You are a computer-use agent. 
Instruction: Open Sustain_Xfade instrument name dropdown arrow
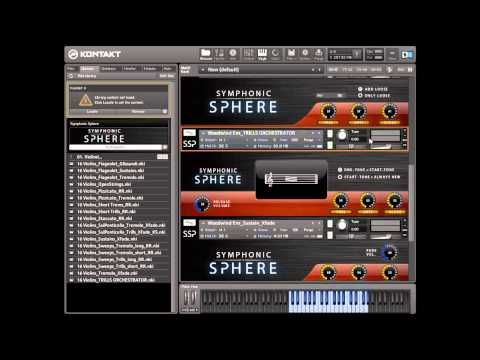point(203,223)
